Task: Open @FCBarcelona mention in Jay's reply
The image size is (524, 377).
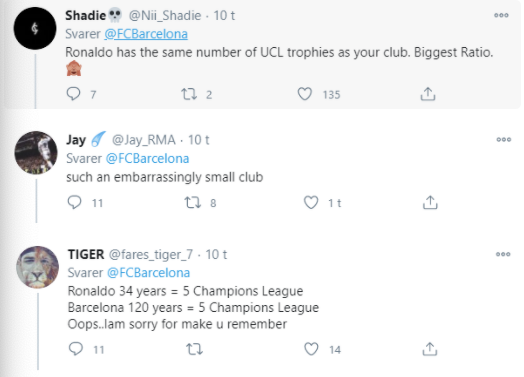Action: [x=147, y=158]
